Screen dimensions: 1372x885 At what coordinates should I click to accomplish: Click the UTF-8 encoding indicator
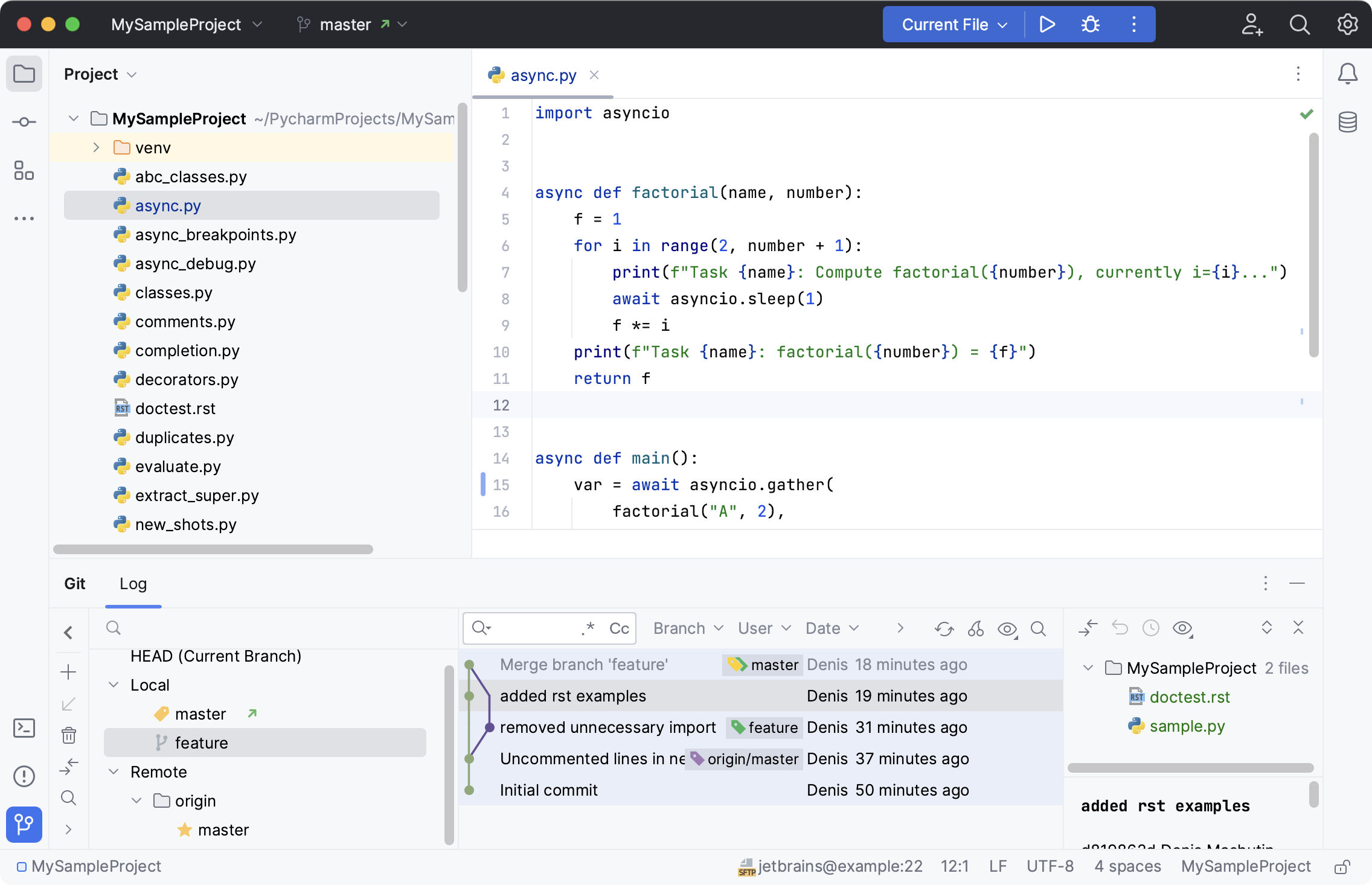coord(1050,866)
